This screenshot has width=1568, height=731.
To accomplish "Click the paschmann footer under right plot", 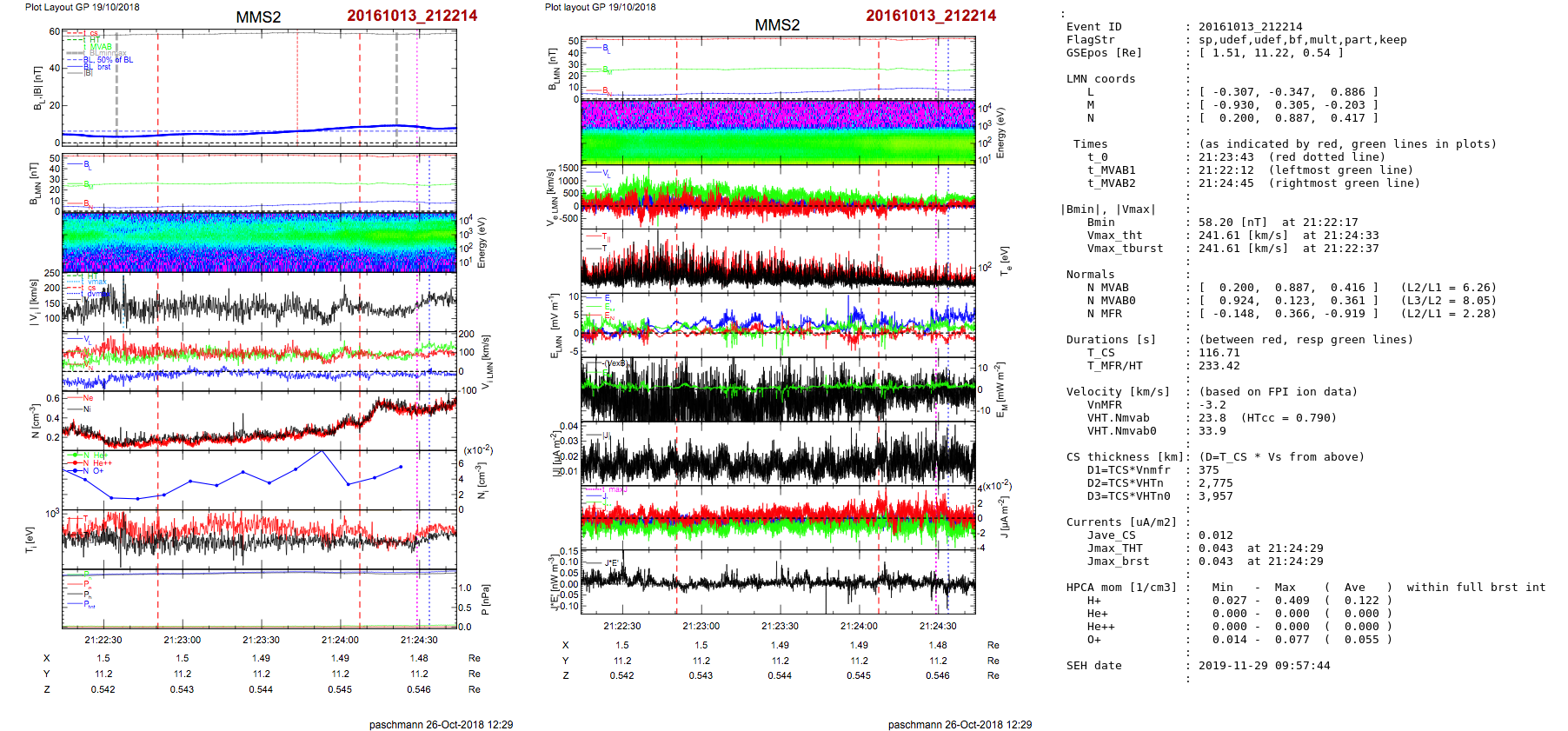I will 960,724.
